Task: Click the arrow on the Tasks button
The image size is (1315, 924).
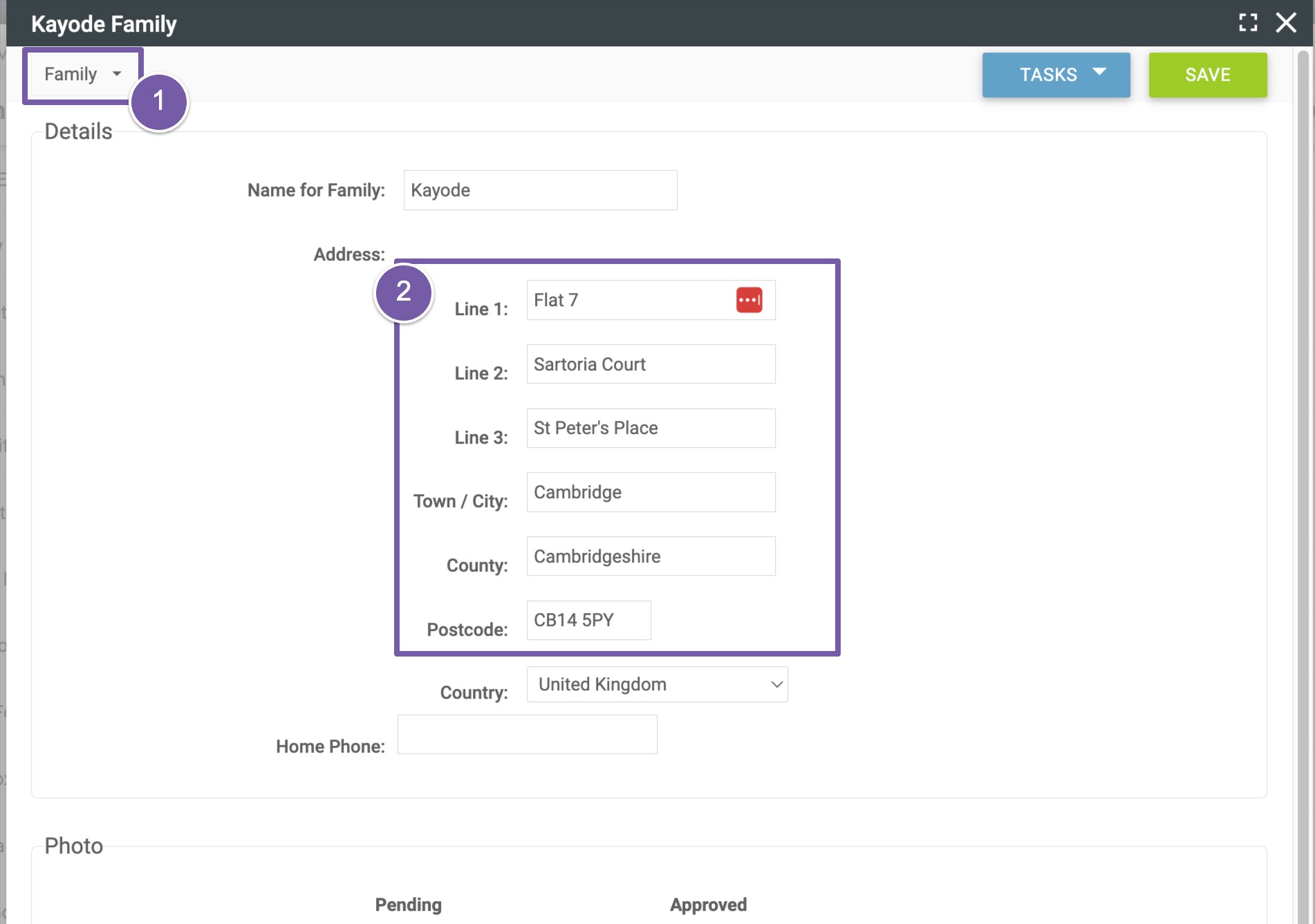Action: pos(1099,73)
